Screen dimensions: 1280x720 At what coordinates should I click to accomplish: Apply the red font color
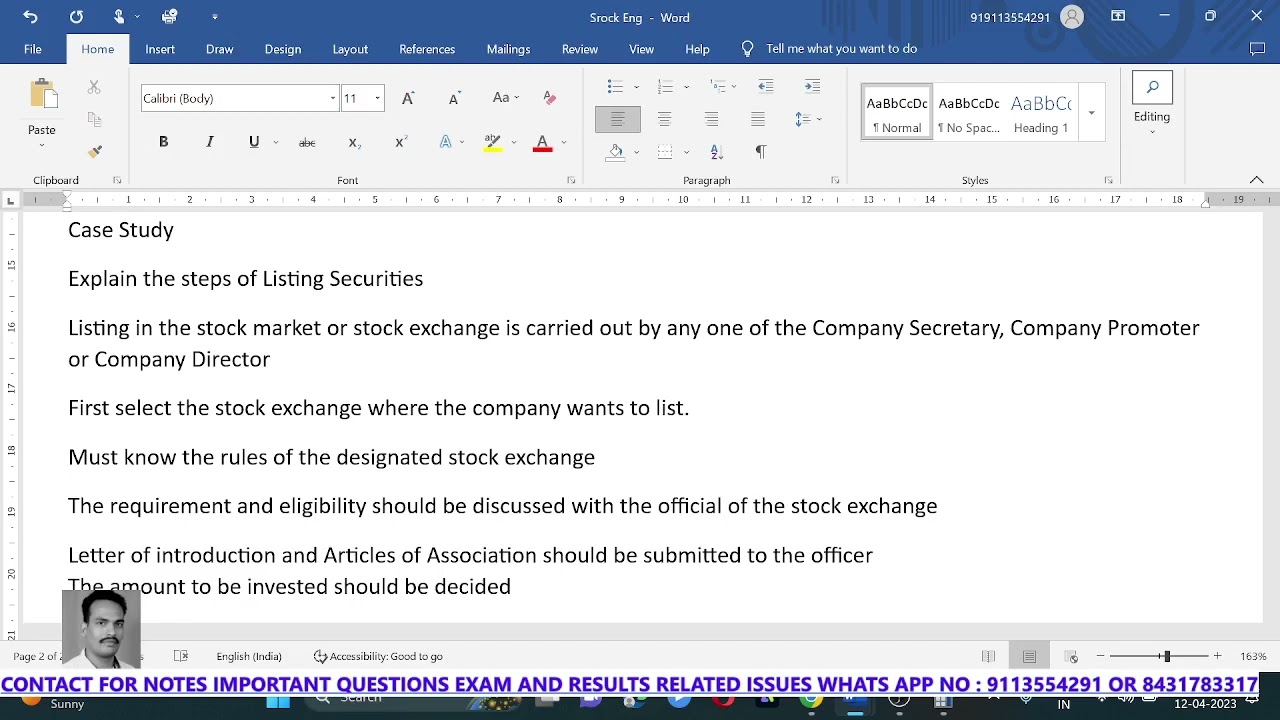[x=542, y=142]
